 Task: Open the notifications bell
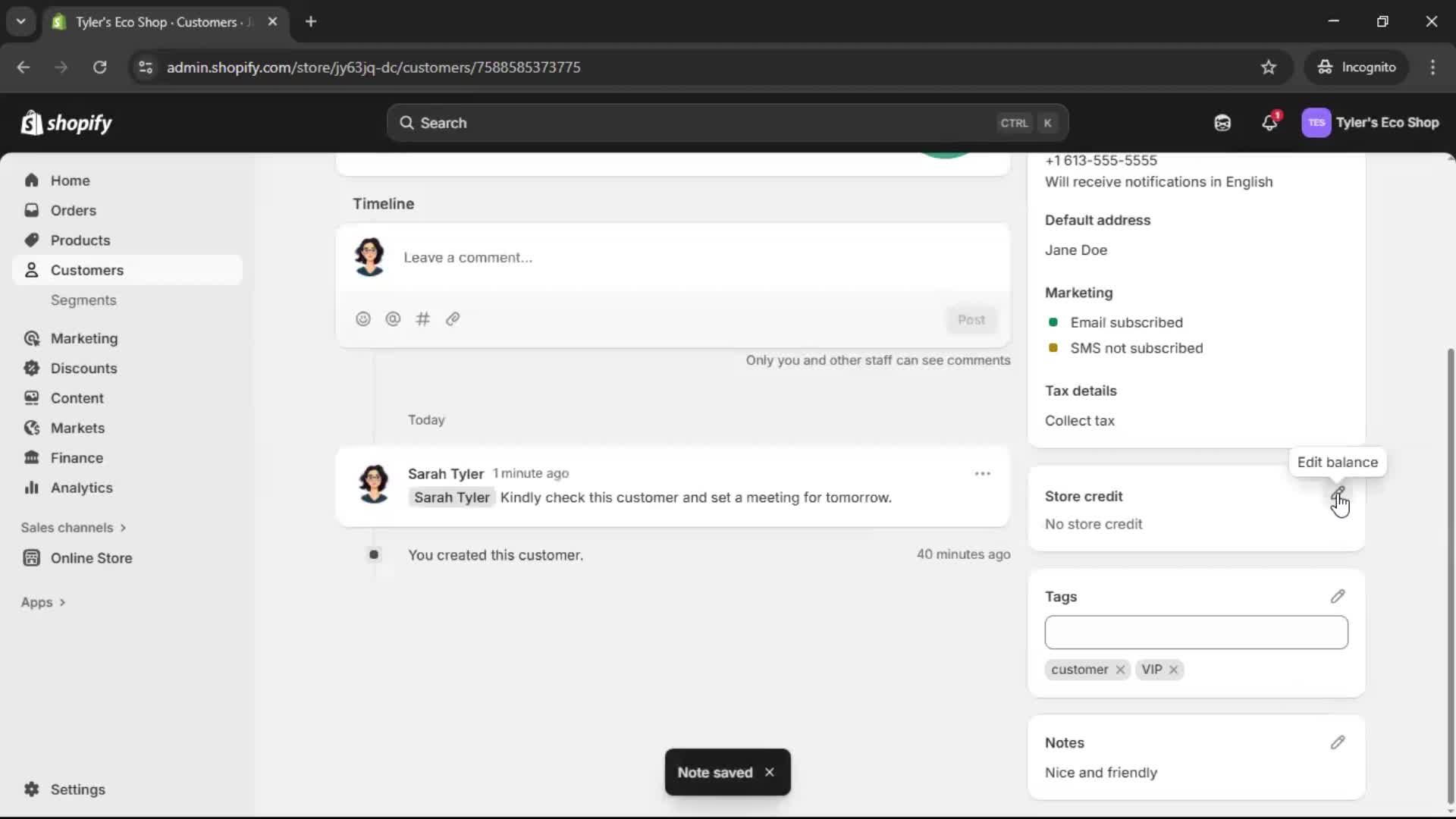pyautogui.click(x=1270, y=122)
